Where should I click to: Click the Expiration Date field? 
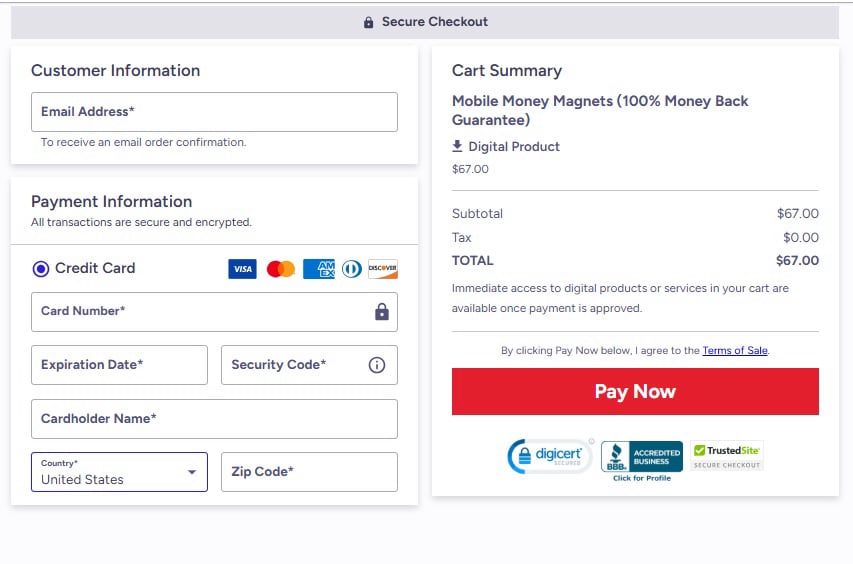click(119, 365)
